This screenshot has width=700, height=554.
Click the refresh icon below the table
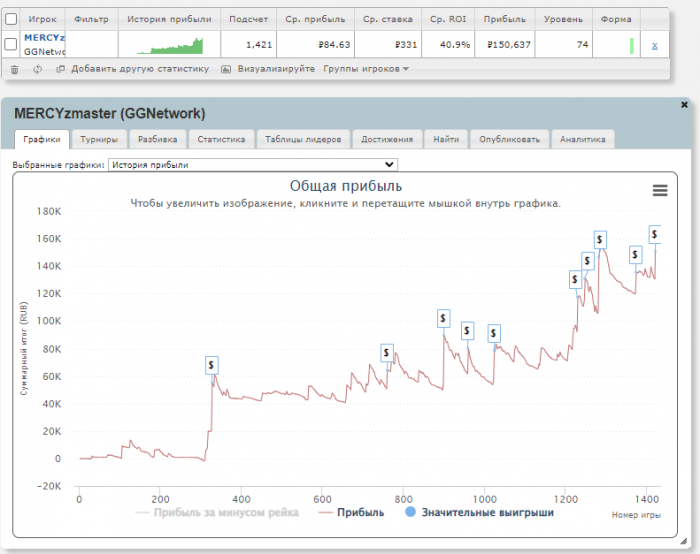click(38, 69)
